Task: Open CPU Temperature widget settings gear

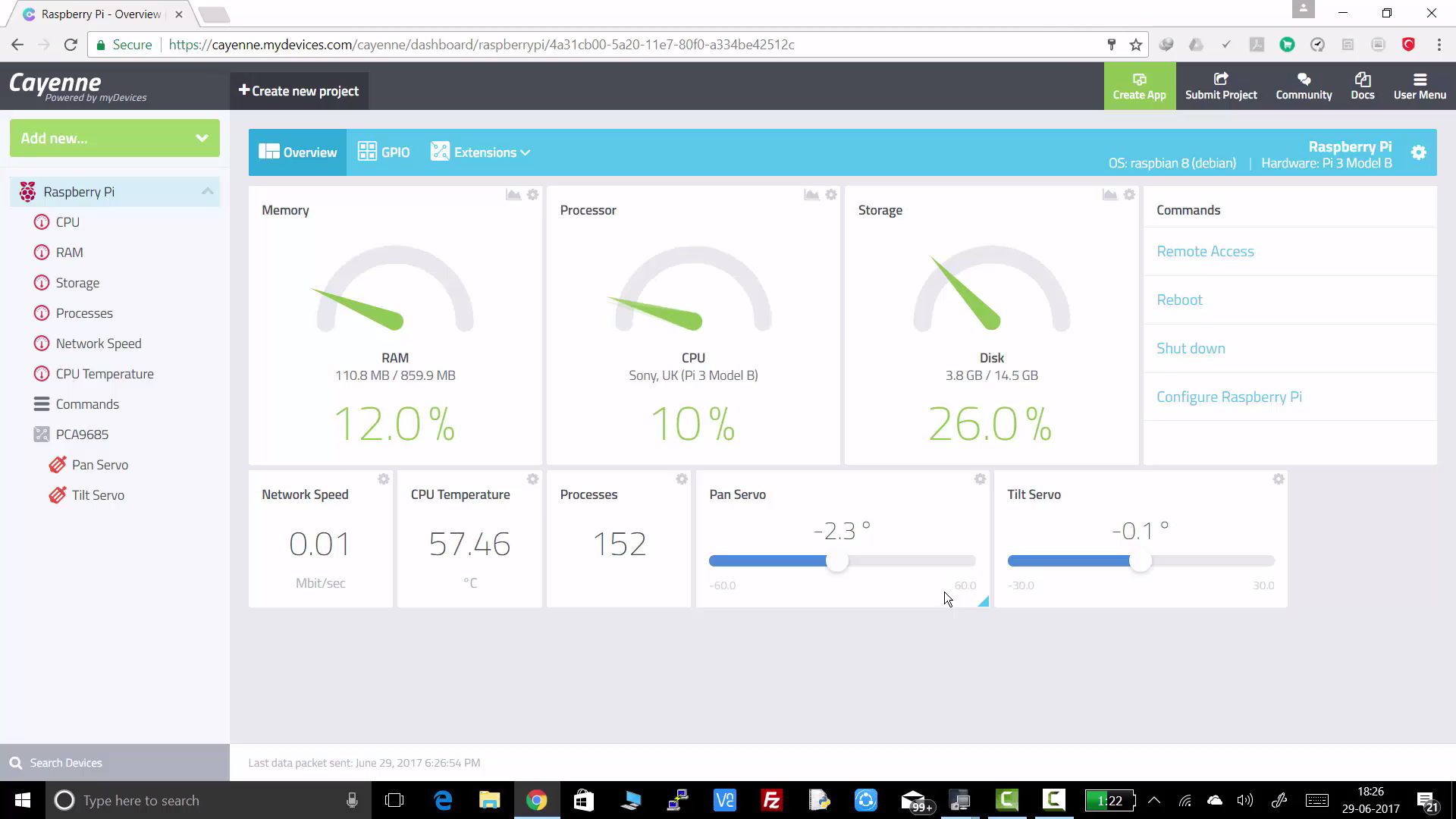Action: (532, 479)
